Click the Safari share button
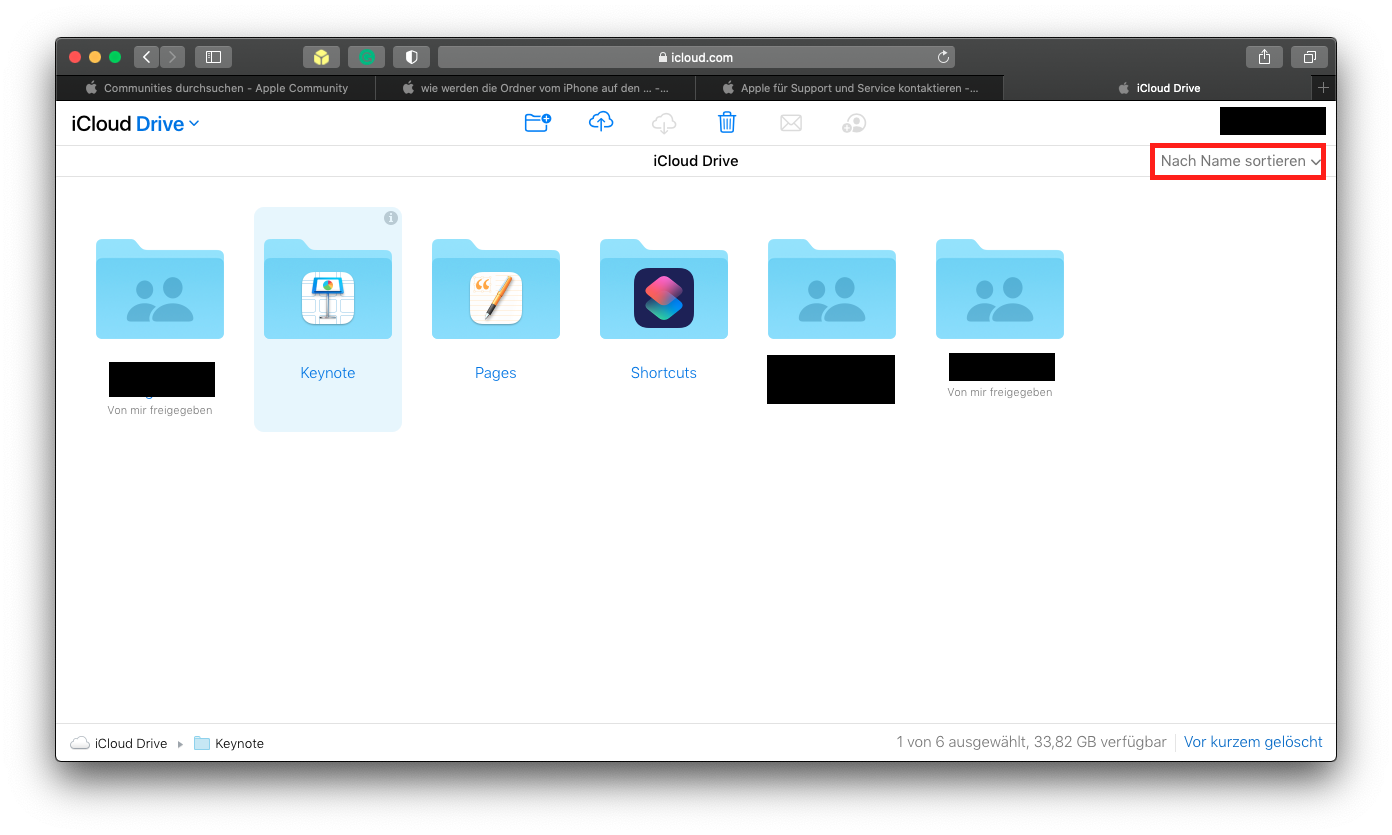This screenshot has width=1392, height=835. (1265, 57)
